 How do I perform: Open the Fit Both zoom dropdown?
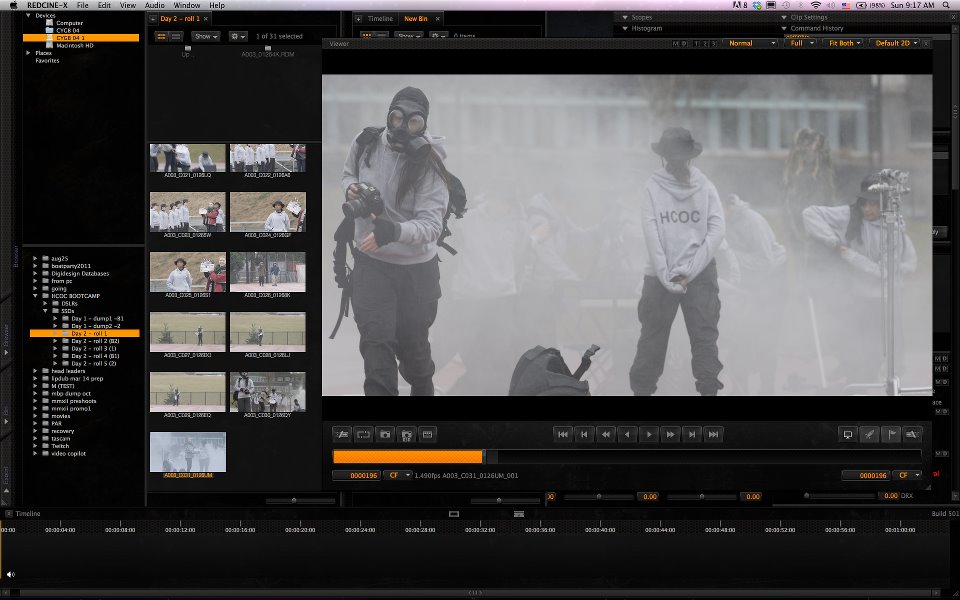[x=842, y=44]
